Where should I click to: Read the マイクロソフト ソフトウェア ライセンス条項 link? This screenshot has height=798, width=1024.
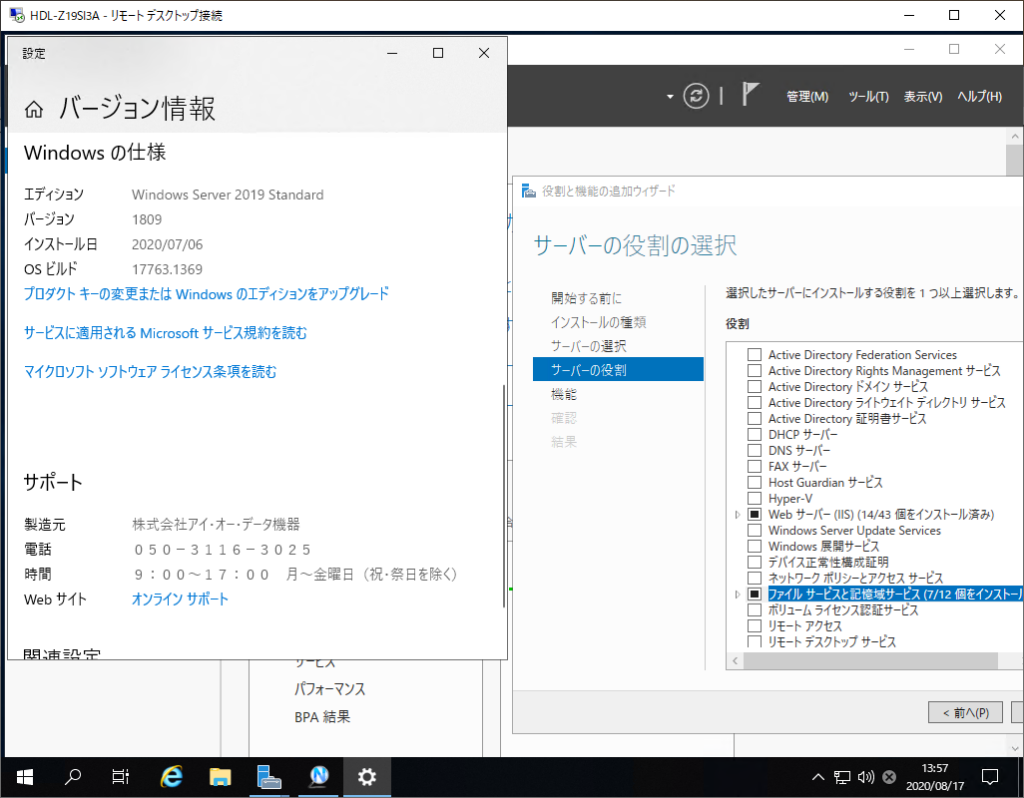tap(150, 372)
